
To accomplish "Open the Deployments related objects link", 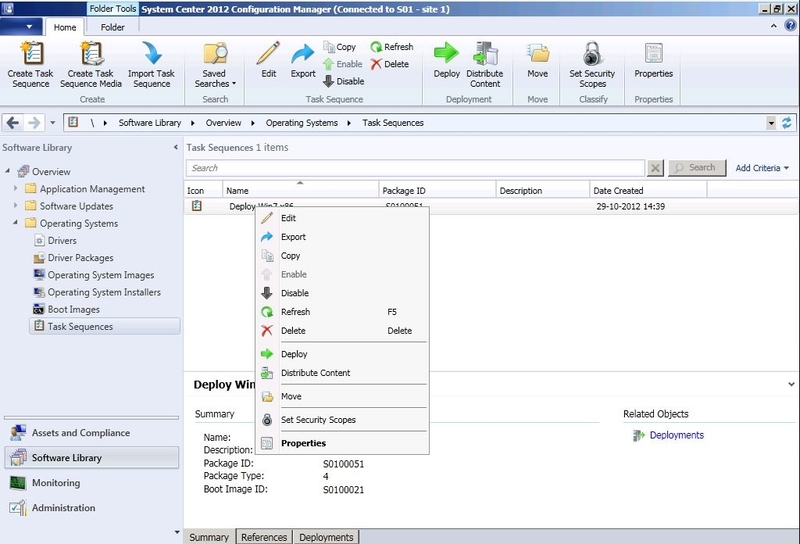I will point(676,435).
